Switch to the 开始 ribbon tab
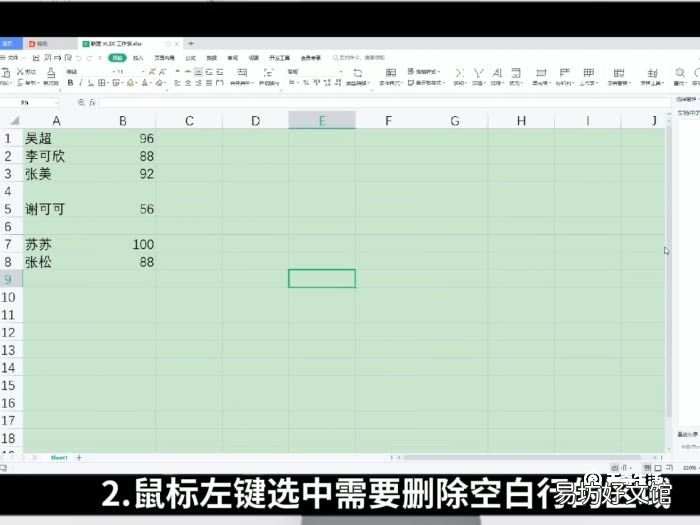700x525 pixels. pos(117,58)
